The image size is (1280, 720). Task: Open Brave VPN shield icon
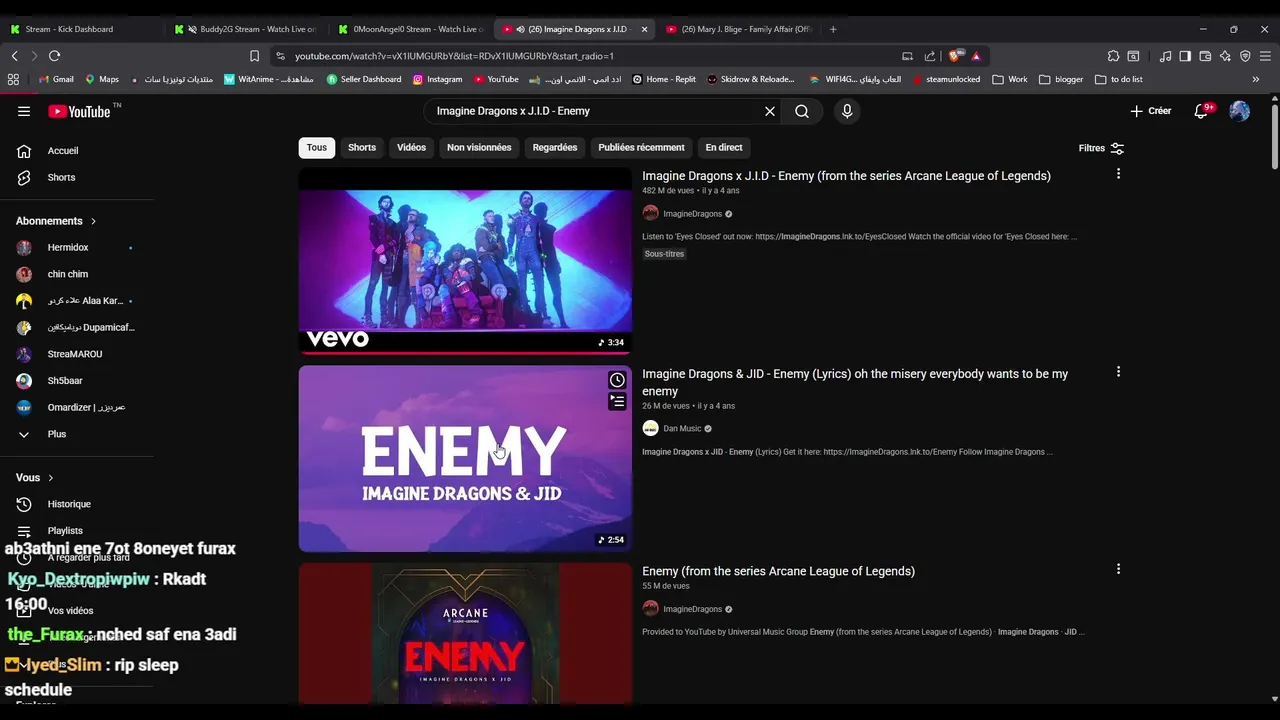pyautogui.click(x=1245, y=56)
